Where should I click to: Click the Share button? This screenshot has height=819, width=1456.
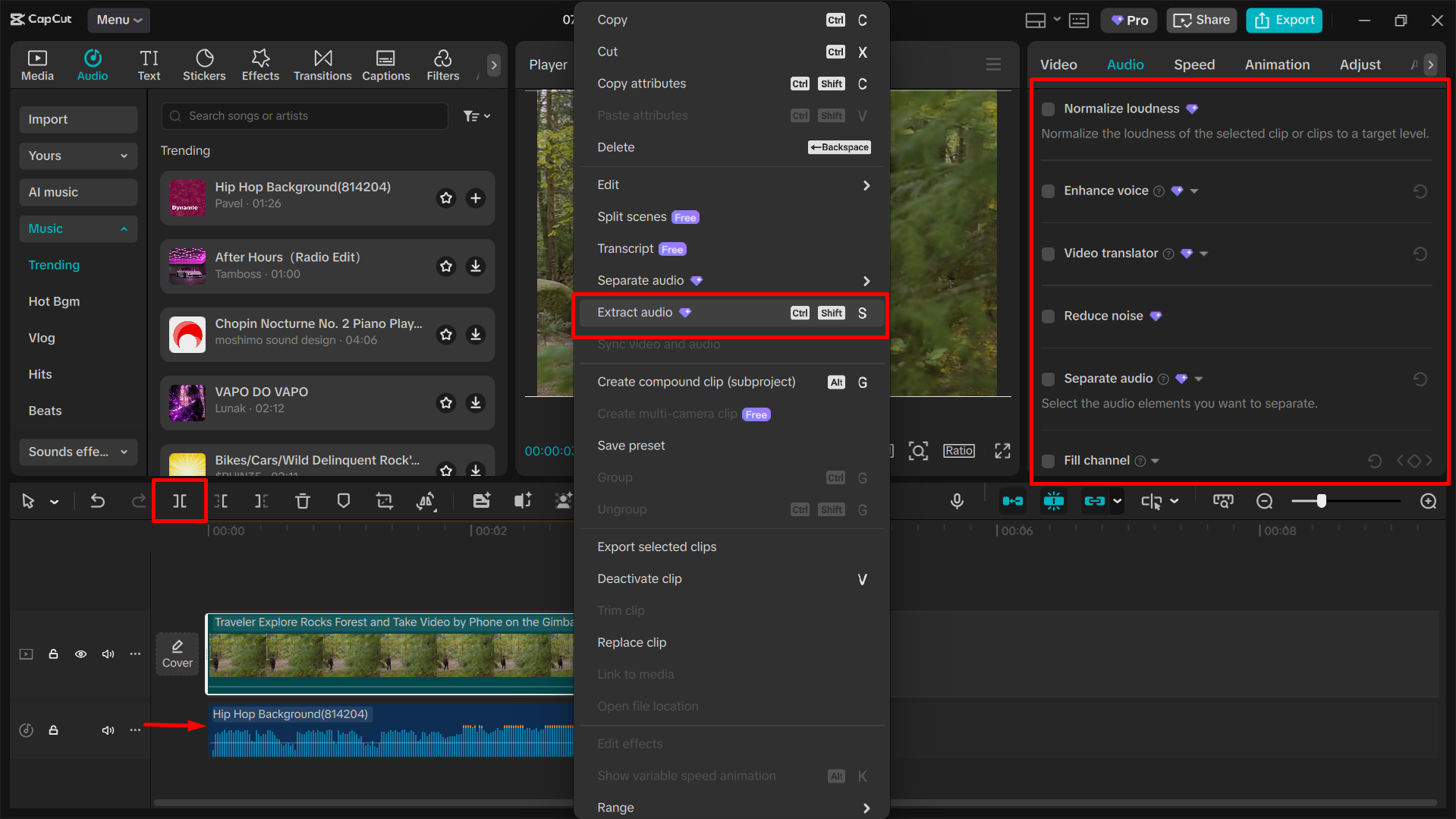pos(1202,20)
